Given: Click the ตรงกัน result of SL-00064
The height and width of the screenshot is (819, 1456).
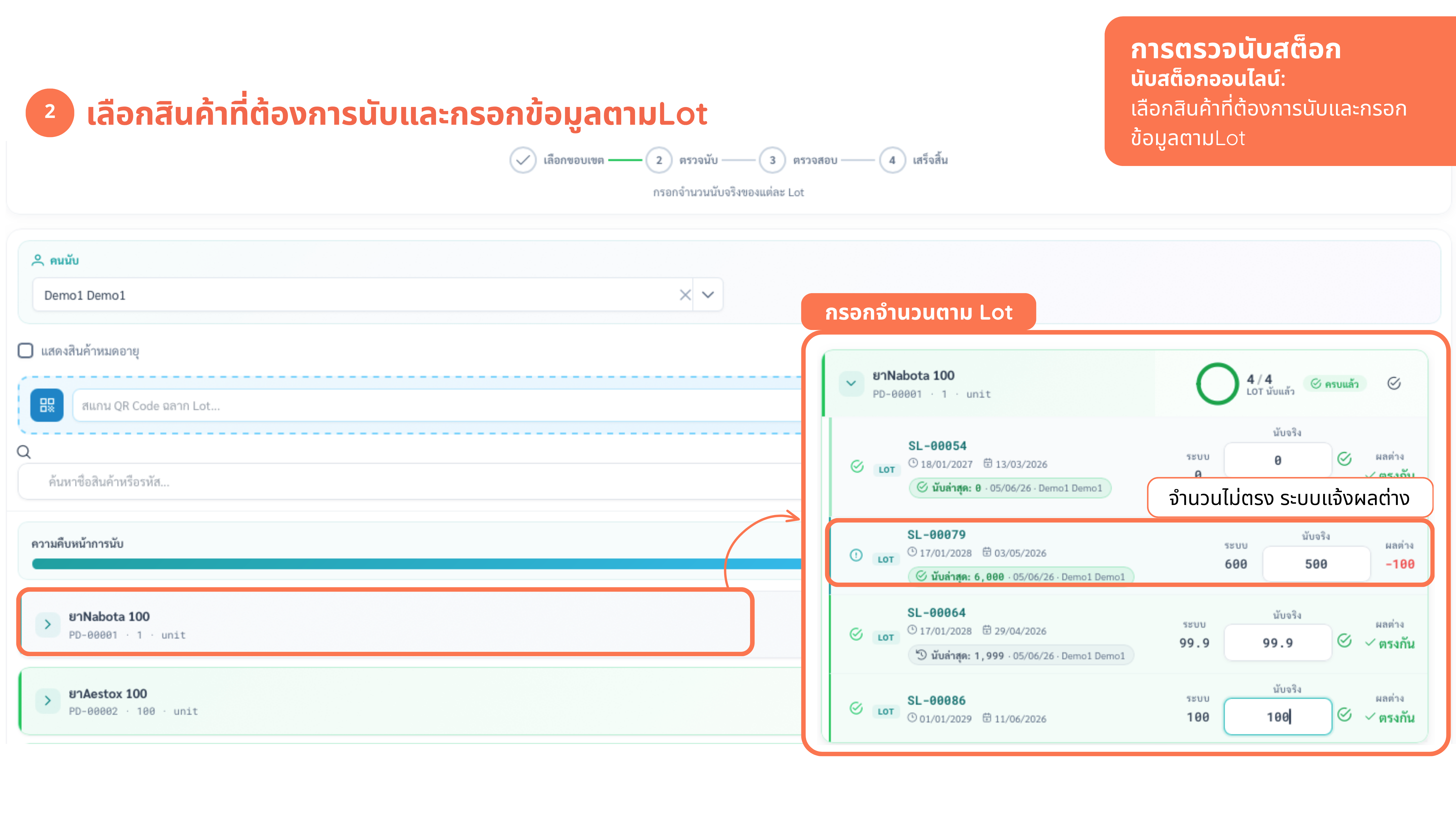Looking at the screenshot, I should (1390, 643).
